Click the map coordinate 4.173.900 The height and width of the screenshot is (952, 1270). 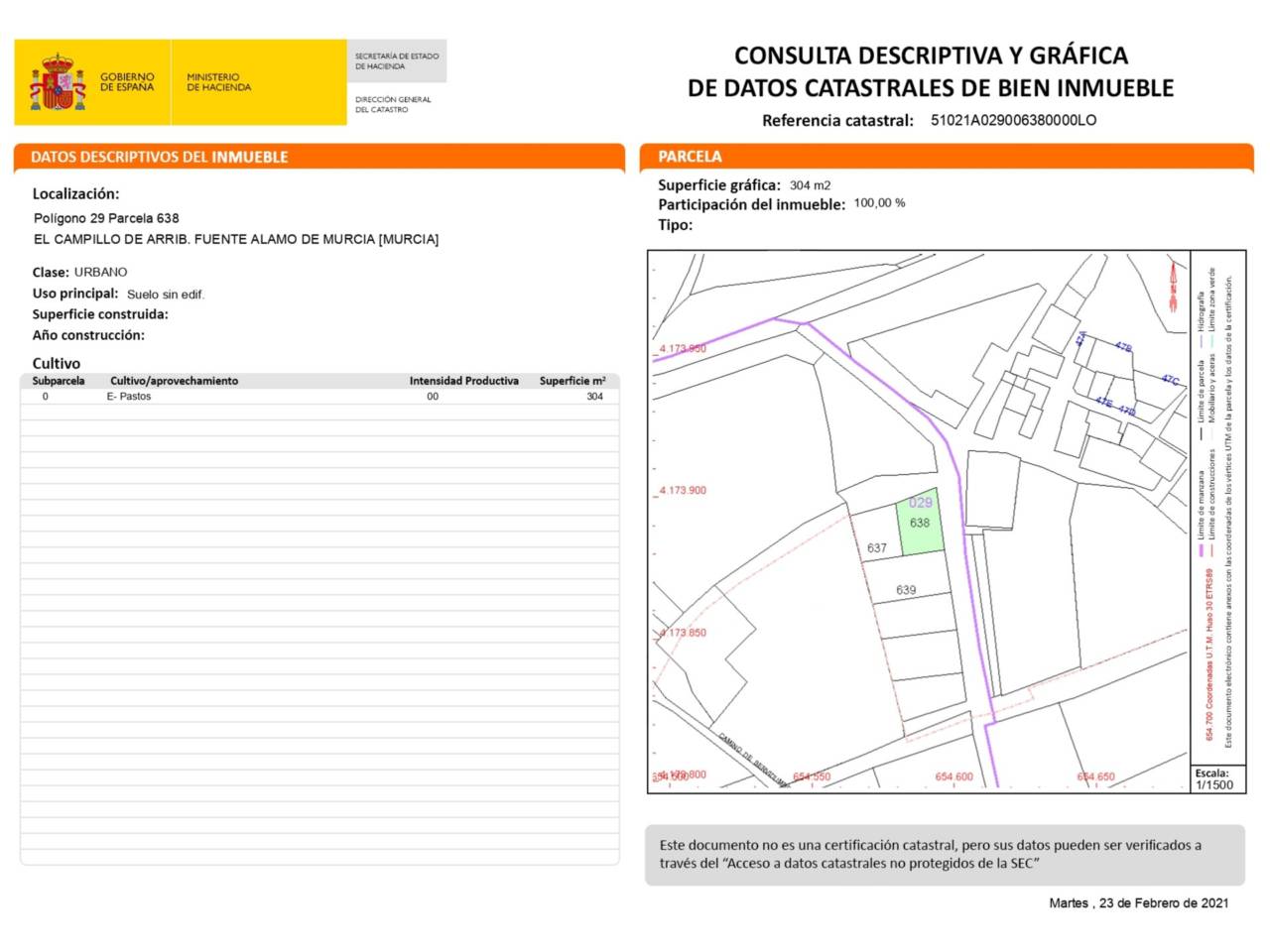coord(684,491)
